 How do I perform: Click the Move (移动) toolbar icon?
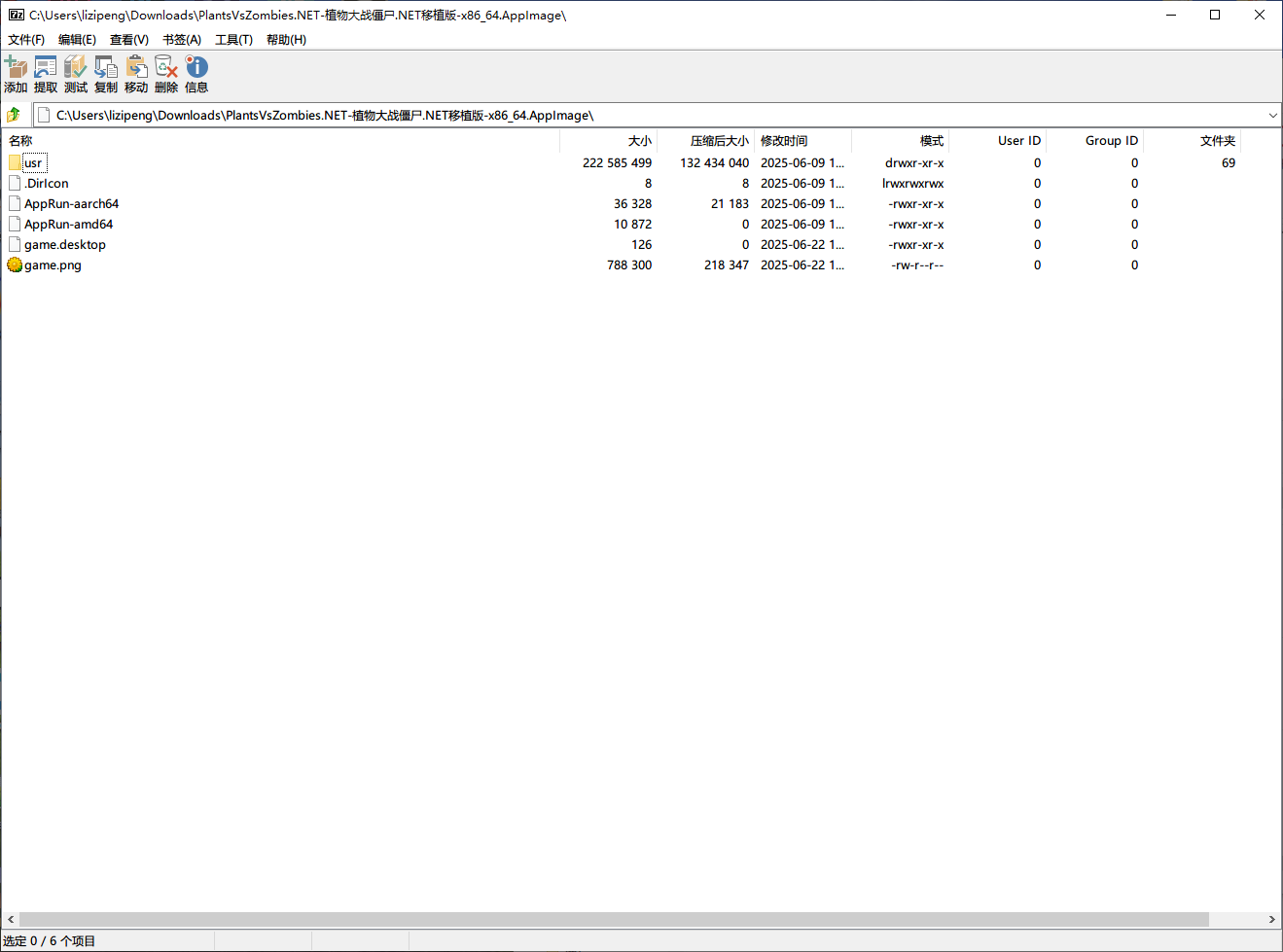point(136,67)
